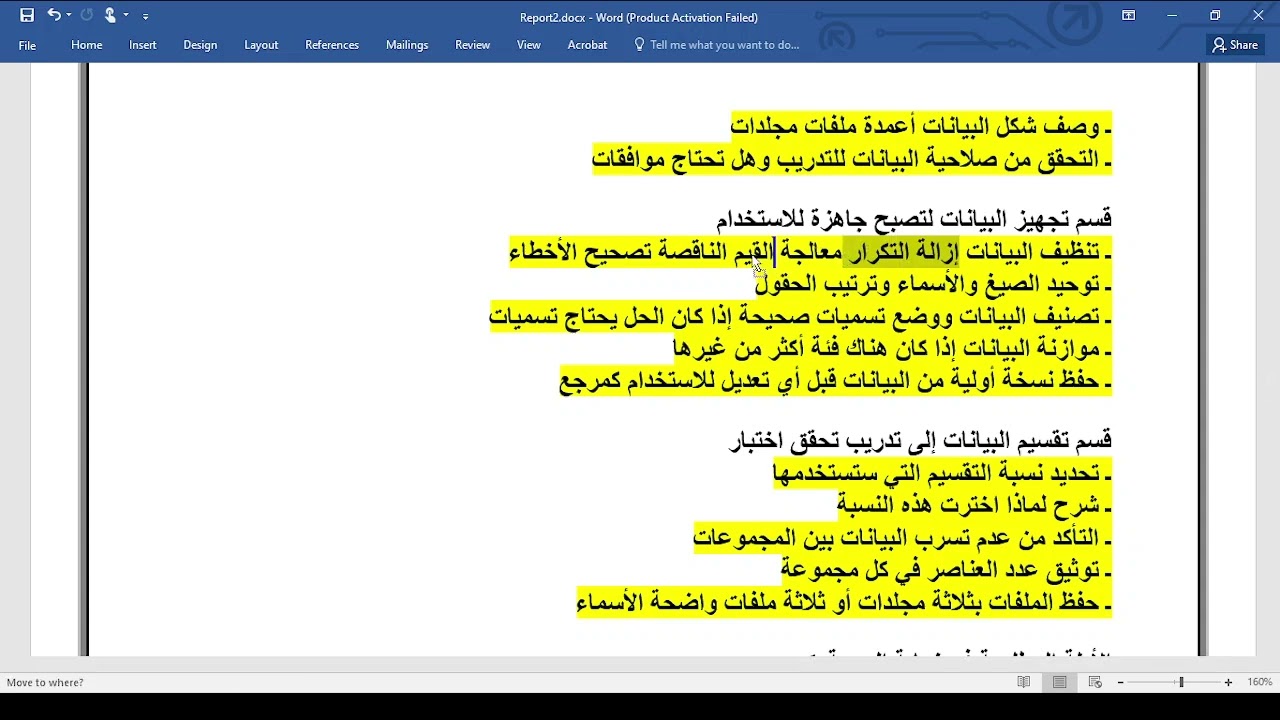This screenshot has width=1280, height=720.
Task: Open the File tab
Action: [27, 45]
